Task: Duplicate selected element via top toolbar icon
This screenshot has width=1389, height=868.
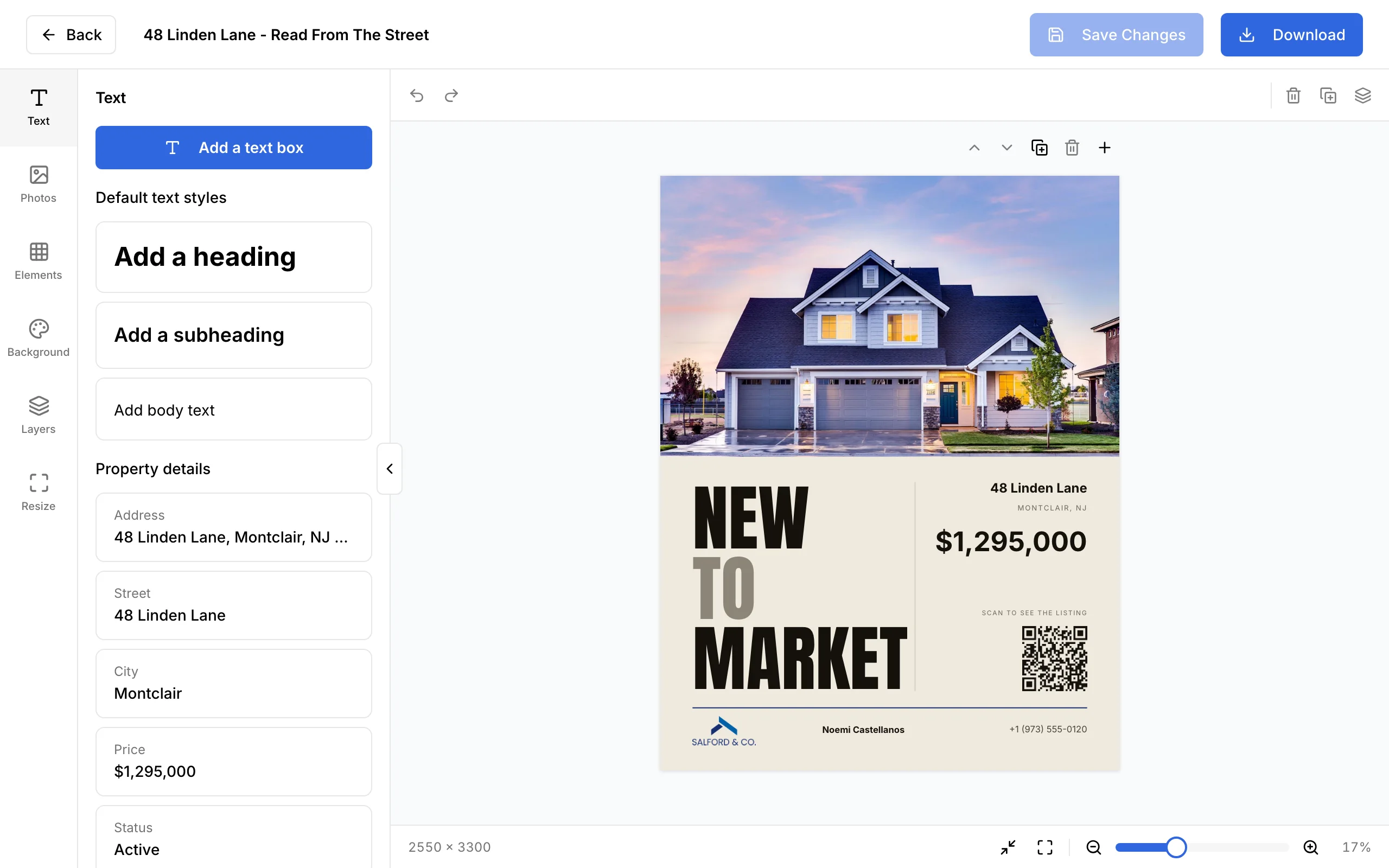Action: (1328, 95)
